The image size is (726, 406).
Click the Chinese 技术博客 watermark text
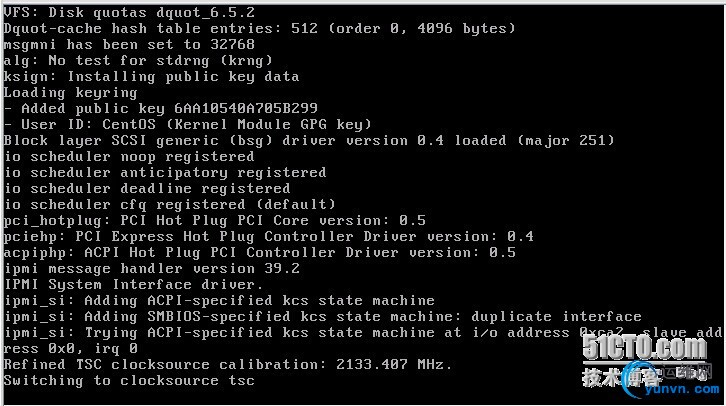coord(620,377)
